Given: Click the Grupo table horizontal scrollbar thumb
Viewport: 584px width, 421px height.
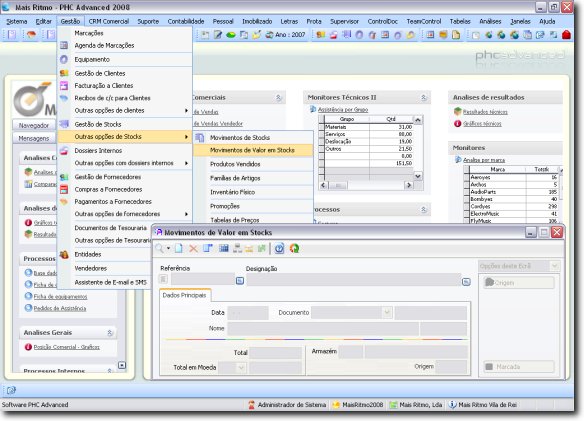Looking at the screenshot, I should [x=338, y=185].
